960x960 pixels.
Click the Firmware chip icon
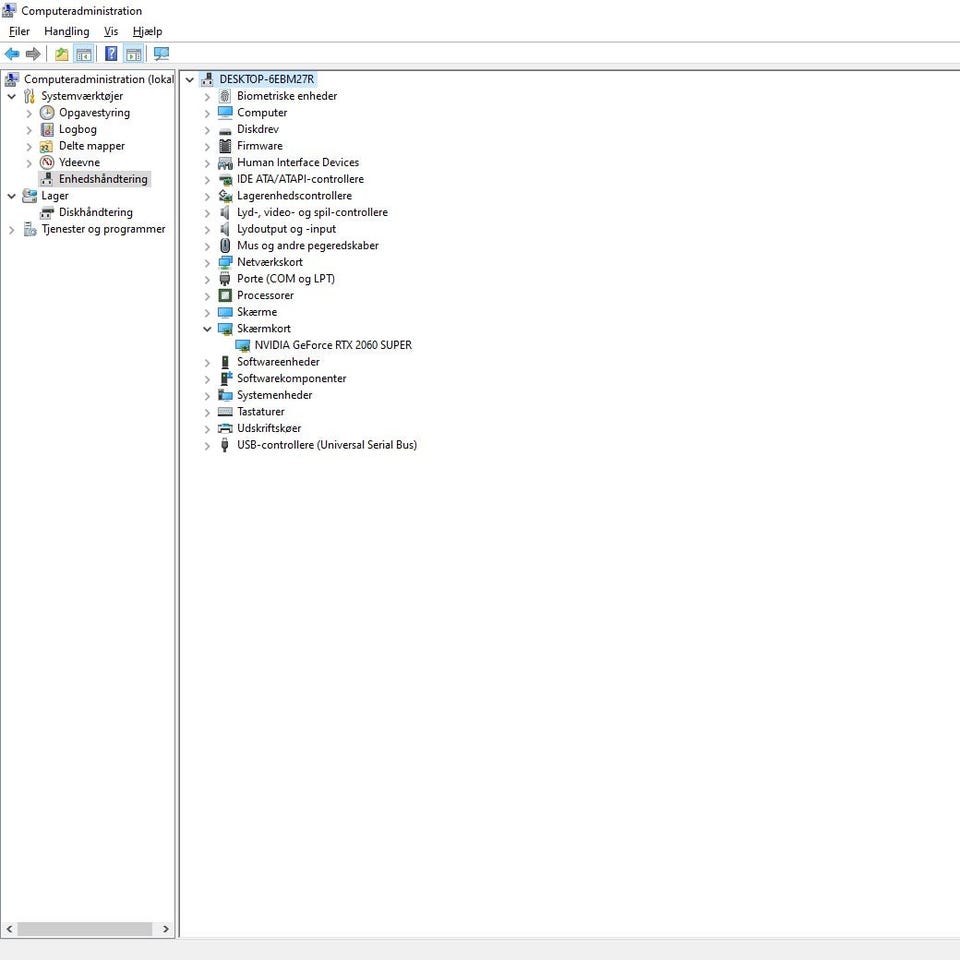[x=225, y=146]
